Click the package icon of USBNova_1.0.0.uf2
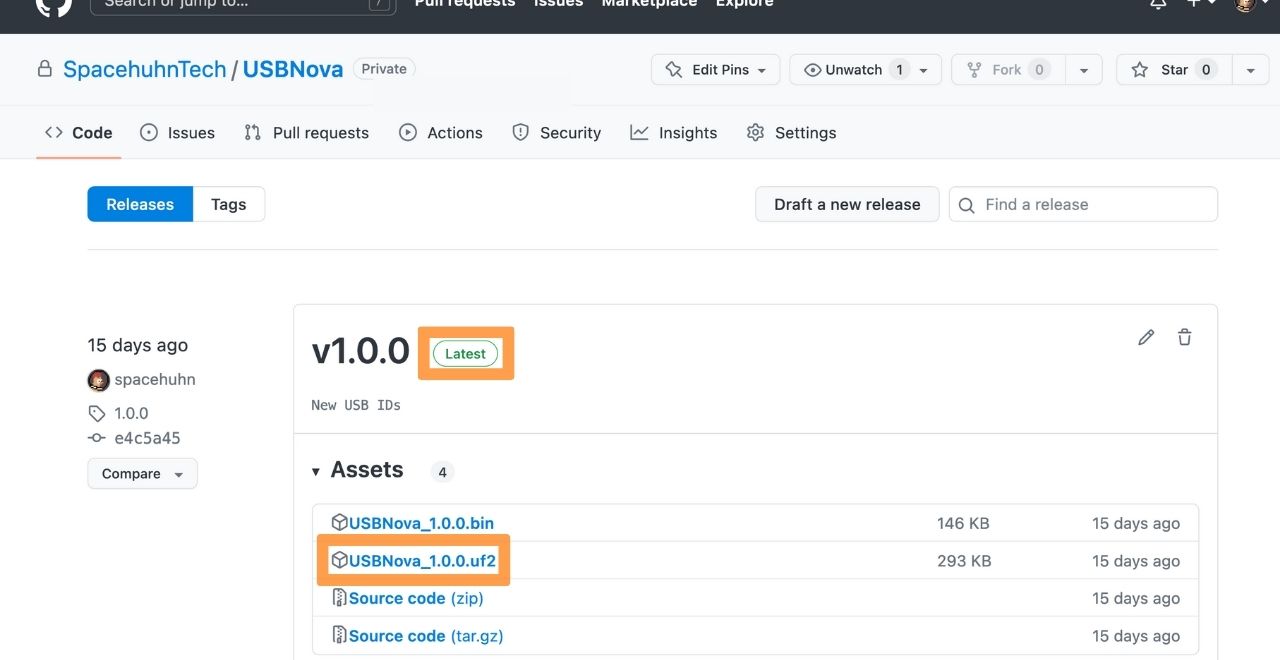The height and width of the screenshot is (660, 1280). 339,560
